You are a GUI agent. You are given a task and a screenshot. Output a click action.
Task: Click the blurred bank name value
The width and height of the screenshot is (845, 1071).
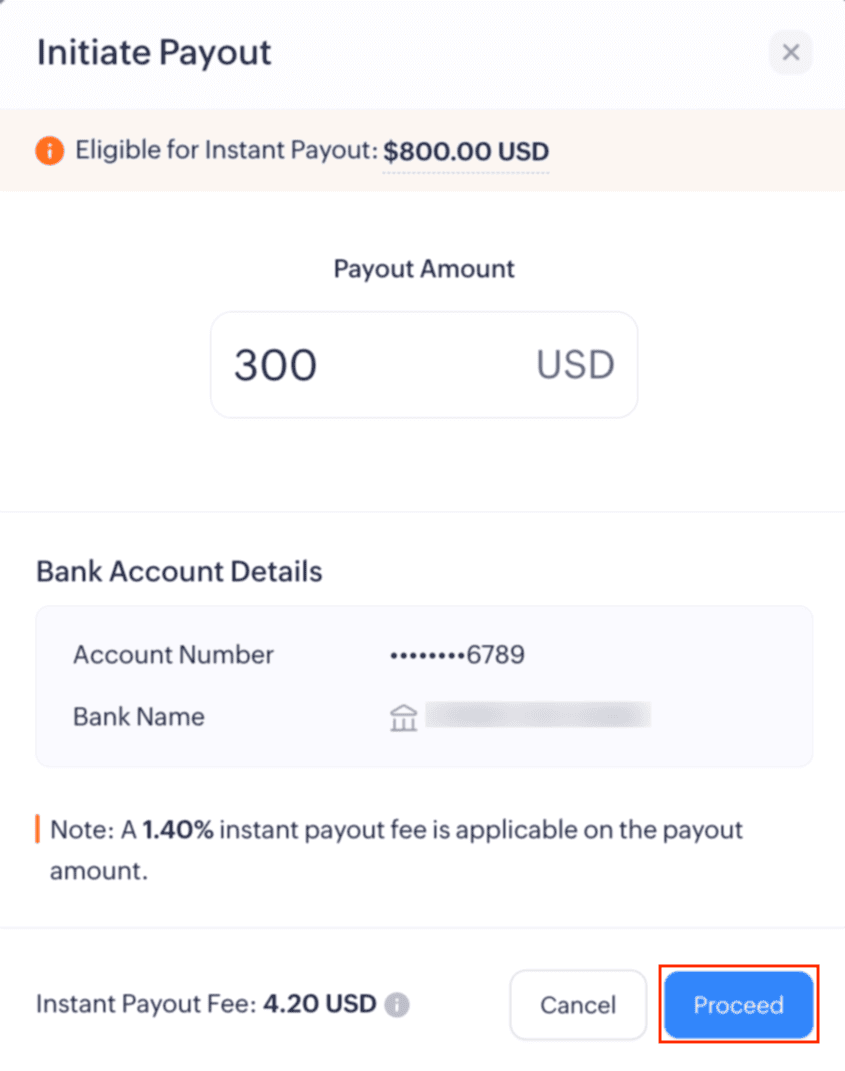tap(538, 715)
